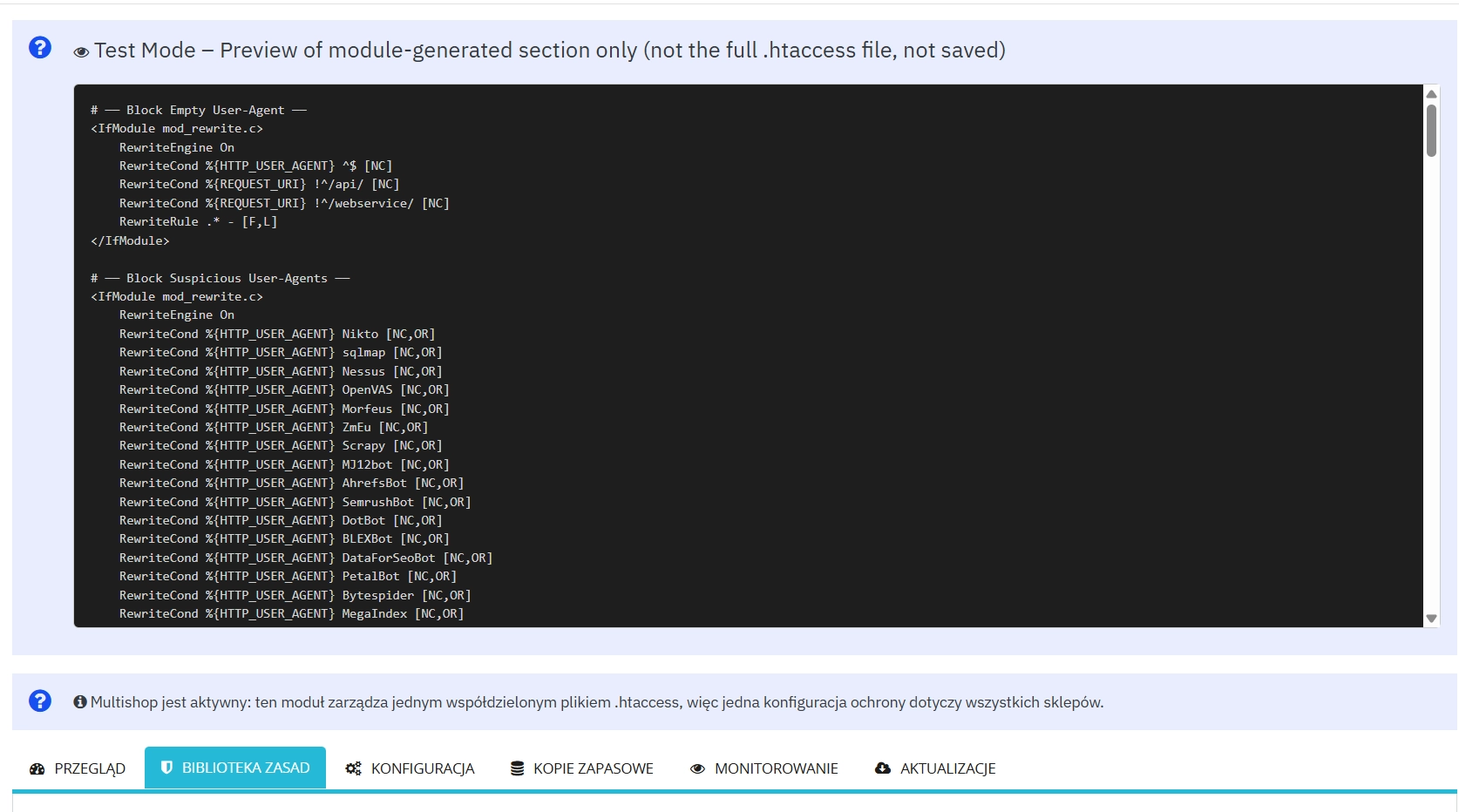Click the speedometer icon on PRZEGLĄD tab

point(37,768)
